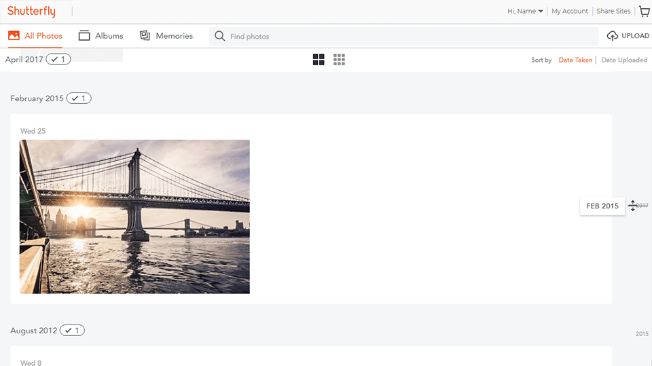
Task: Open the Manhattan Bridge photo thumbnail
Action: click(135, 217)
